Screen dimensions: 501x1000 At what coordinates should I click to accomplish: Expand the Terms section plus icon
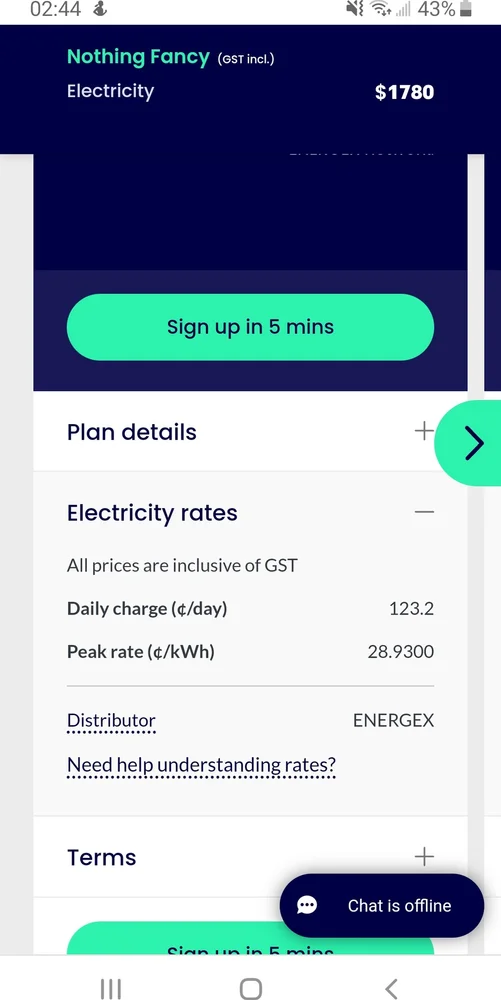click(424, 857)
